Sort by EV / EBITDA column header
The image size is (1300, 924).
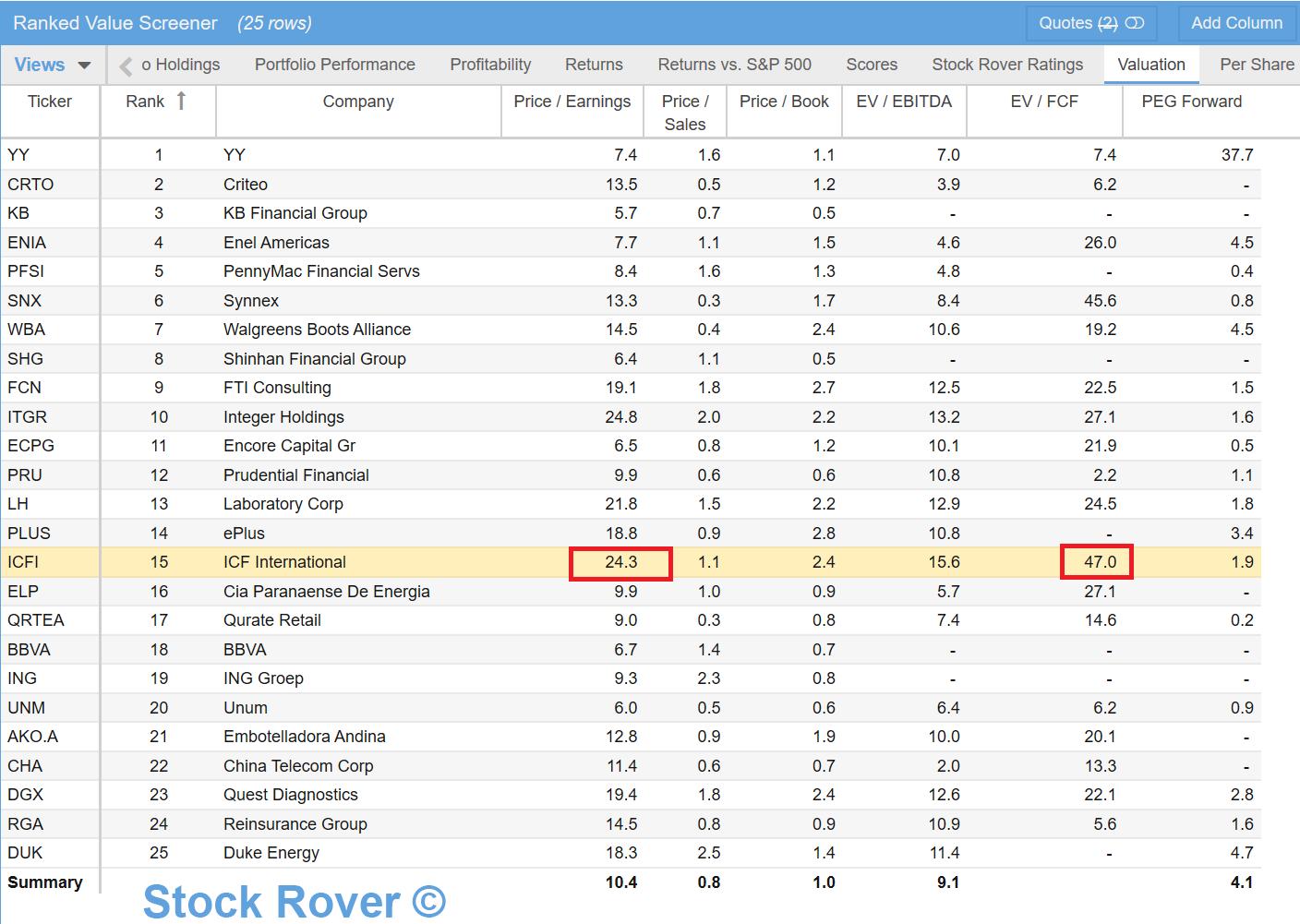click(x=904, y=102)
